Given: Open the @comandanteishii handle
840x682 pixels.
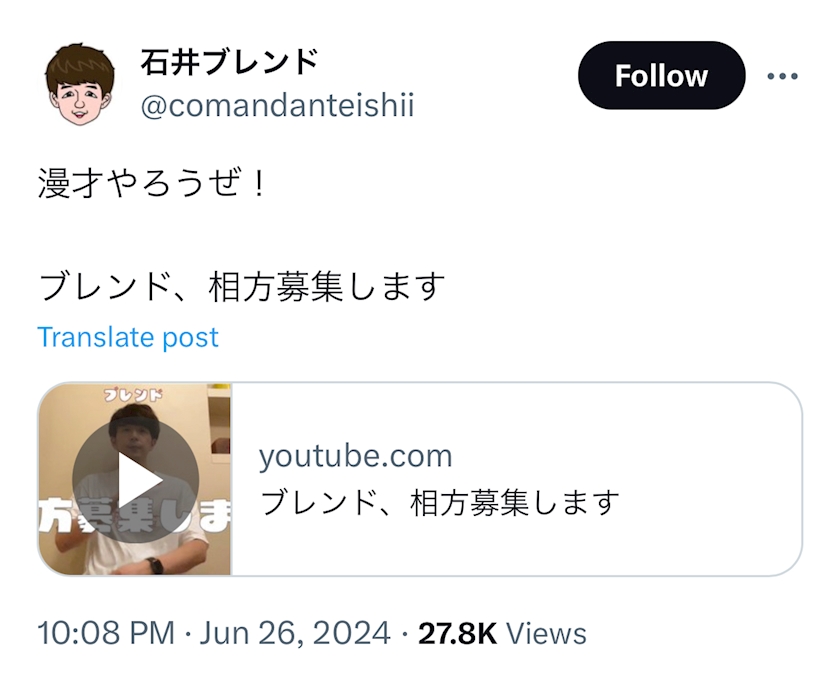Looking at the screenshot, I should pyautogui.click(x=277, y=106).
